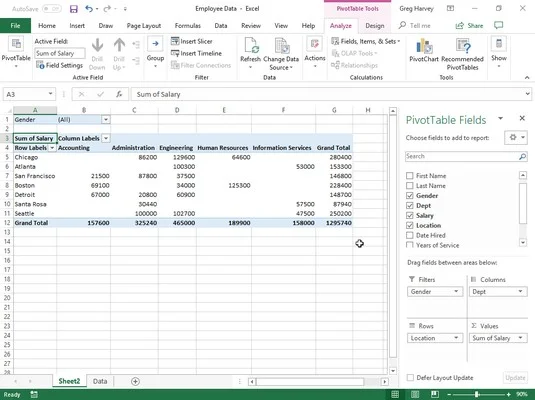Open the Fields, Items, & Sets menu
This screenshot has height=400, width=535.
click(365, 41)
